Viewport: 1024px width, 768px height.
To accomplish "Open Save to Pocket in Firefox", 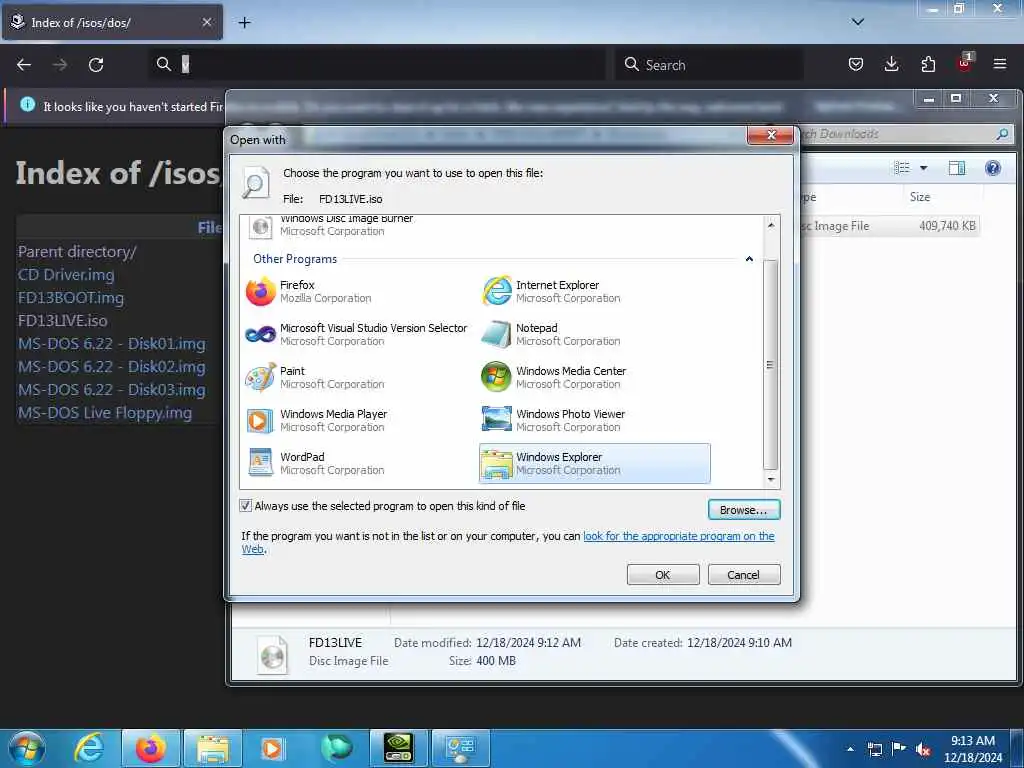I will coord(856,64).
